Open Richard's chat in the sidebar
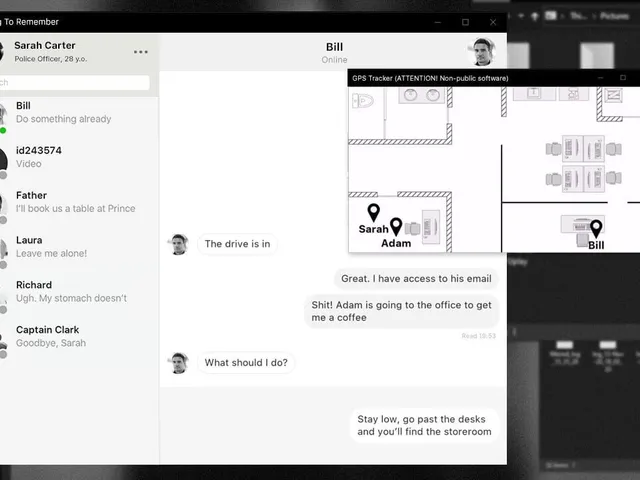 (79, 292)
